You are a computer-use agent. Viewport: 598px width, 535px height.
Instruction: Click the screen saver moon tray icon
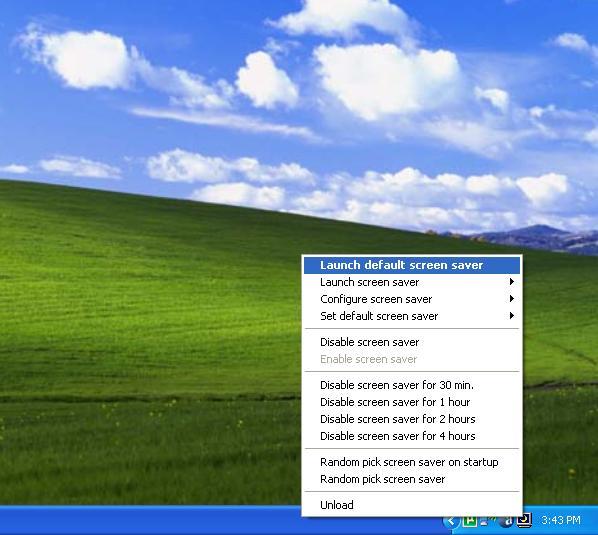point(525,520)
